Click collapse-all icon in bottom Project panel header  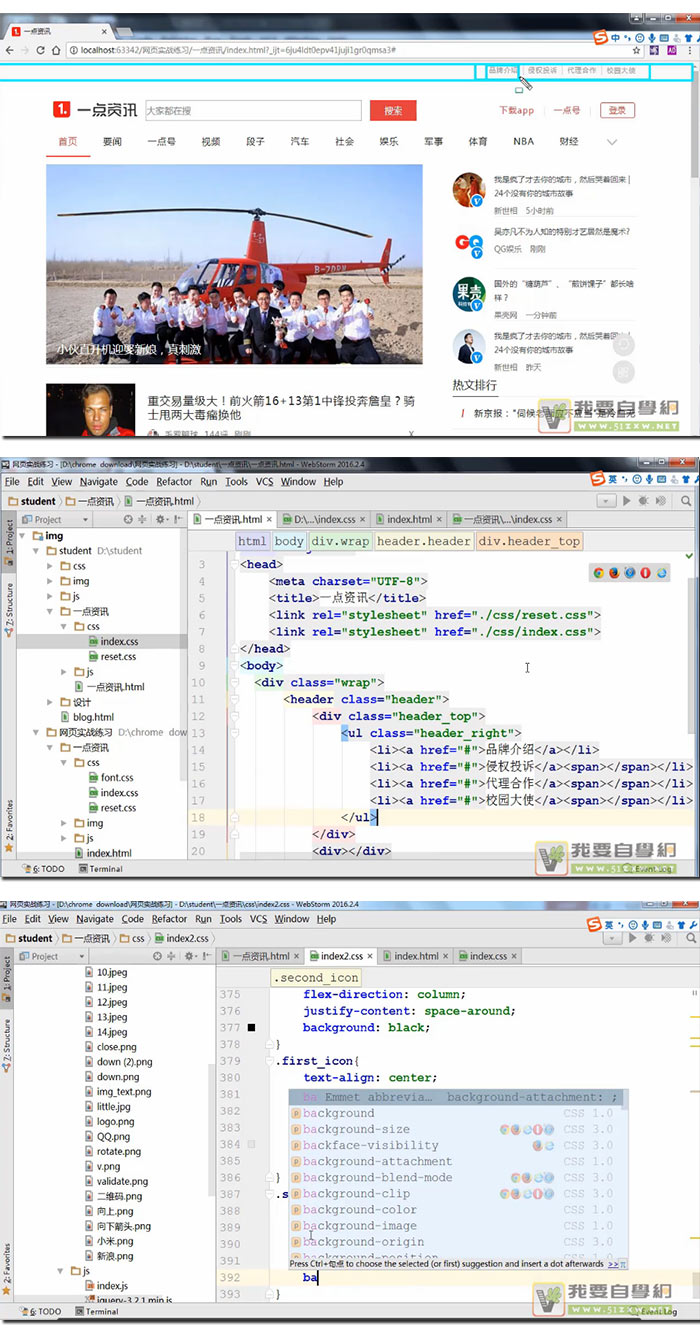[172, 956]
